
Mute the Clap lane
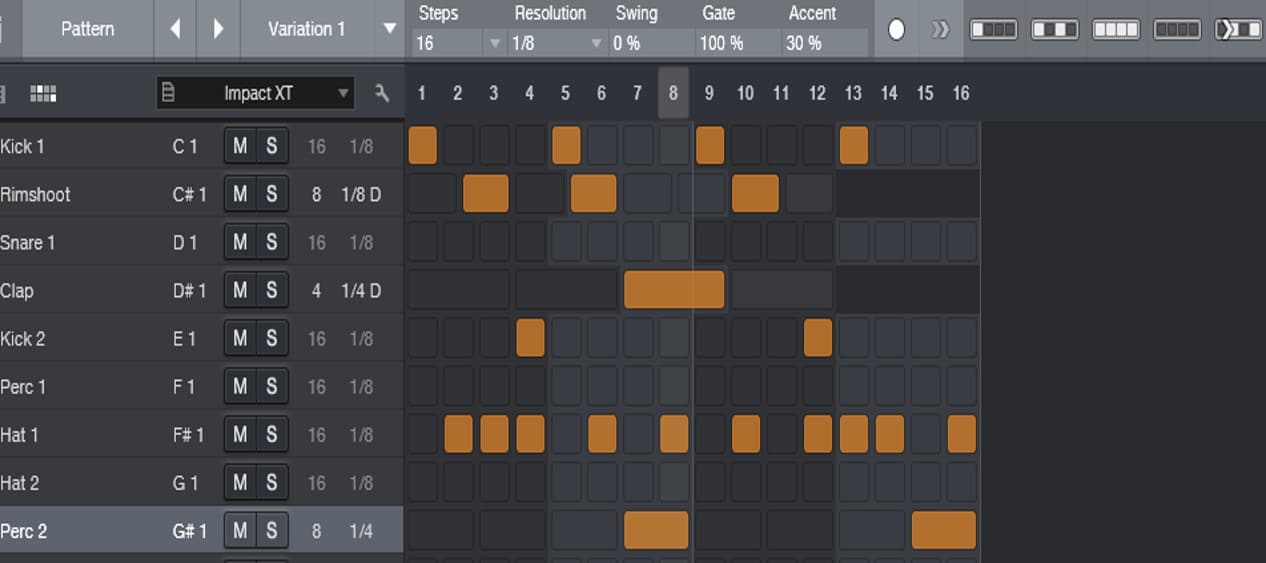(x=240, y=290)
